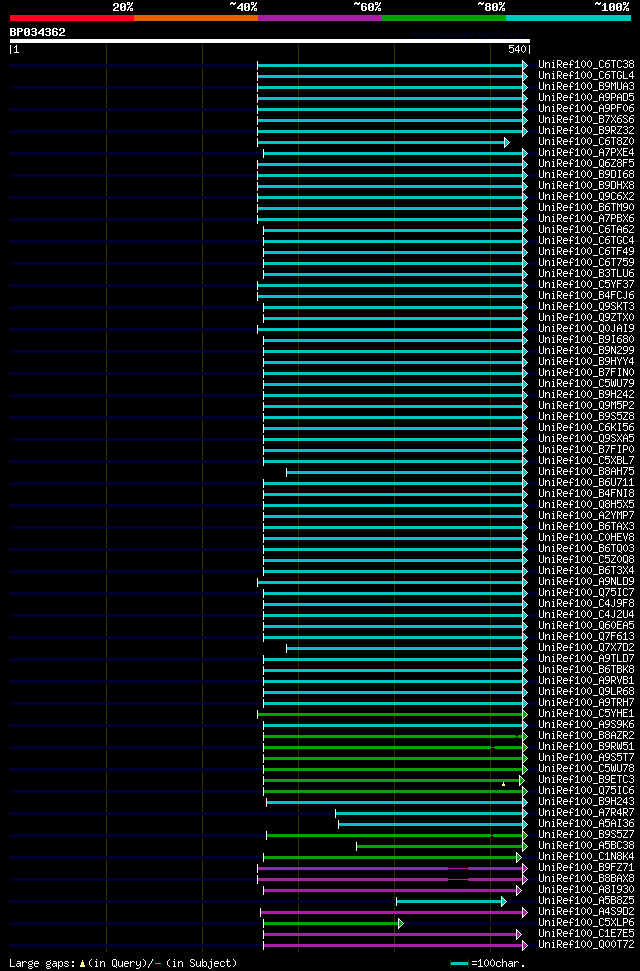The width and height of the screenshot is (640, 971).
Task: Select hit label UniRef100_B3TLU6
Action: tap(586, 274)
